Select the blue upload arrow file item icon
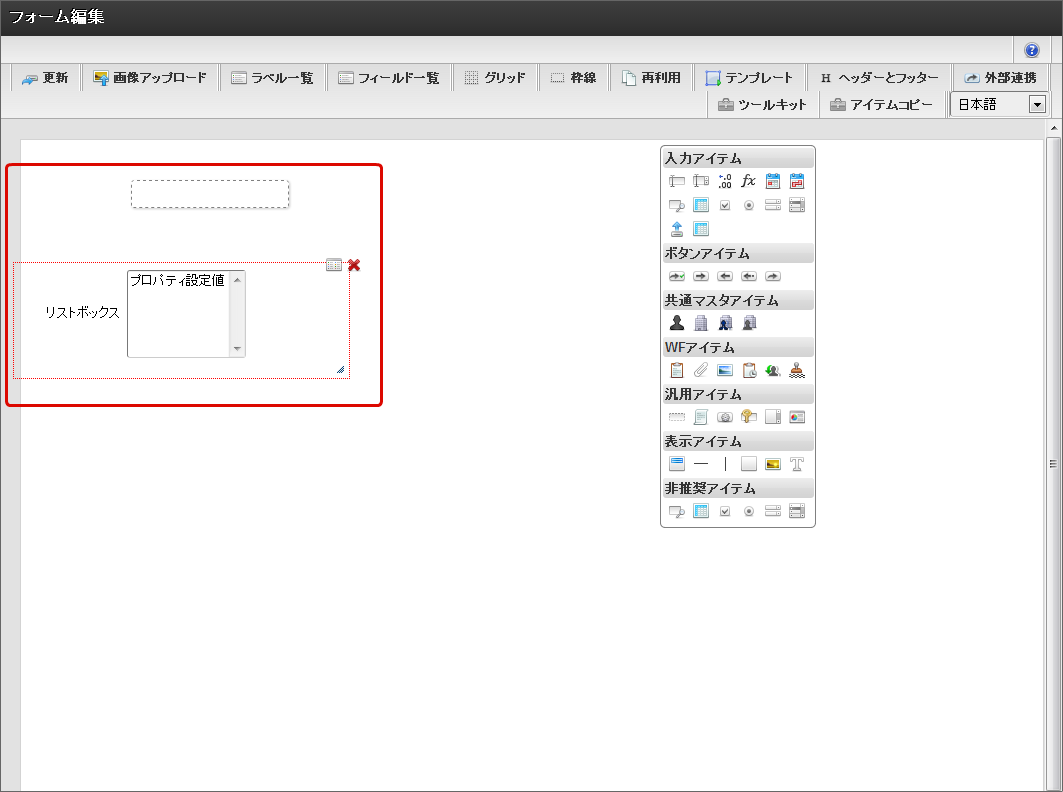Viewport: 1063px width, 792px height. (677, 229)
